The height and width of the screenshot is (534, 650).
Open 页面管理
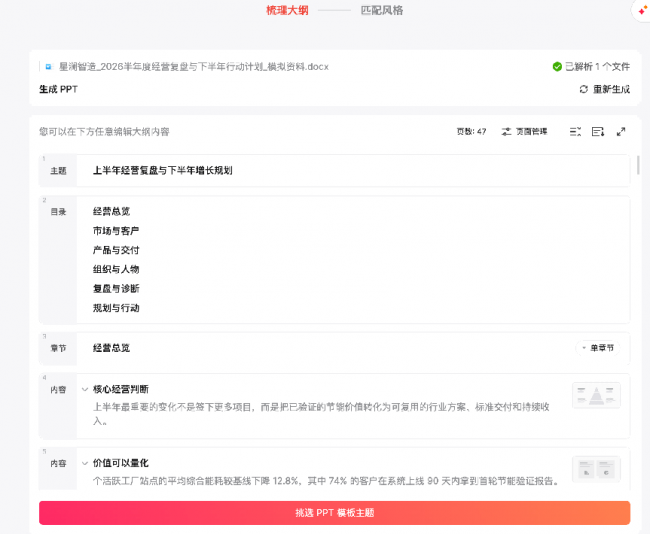tap(525, 132)
